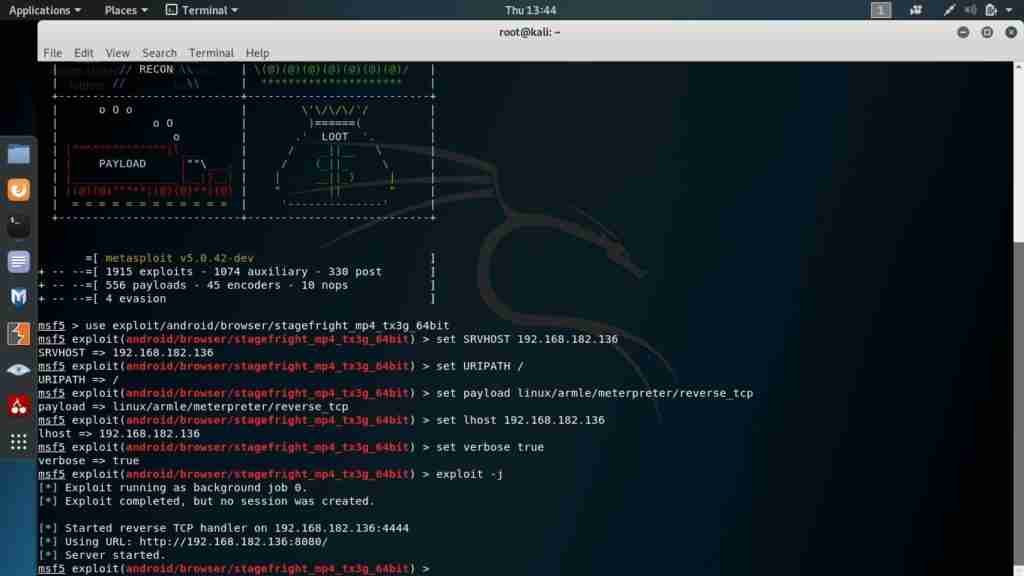Image resolution: width=1024 pixels, height=576 pixels.
Task: Click the last msf5 prompt line
Action: pos(234,569)
